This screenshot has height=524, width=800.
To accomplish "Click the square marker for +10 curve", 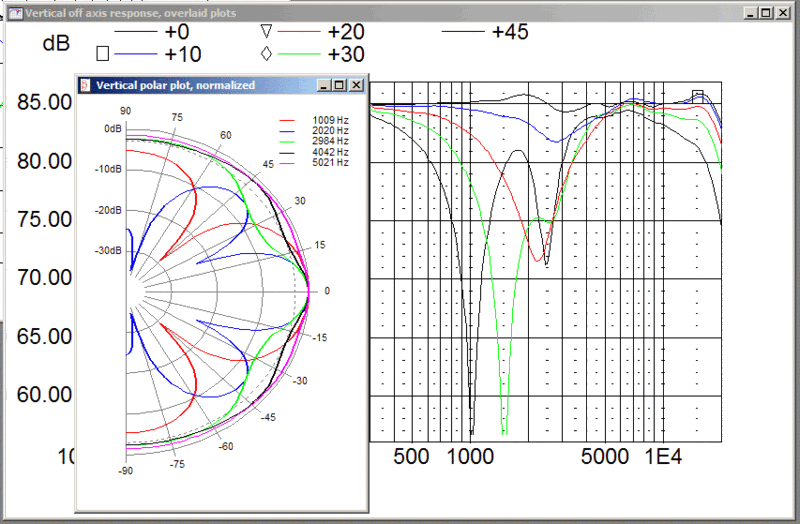I will point(103,54).
